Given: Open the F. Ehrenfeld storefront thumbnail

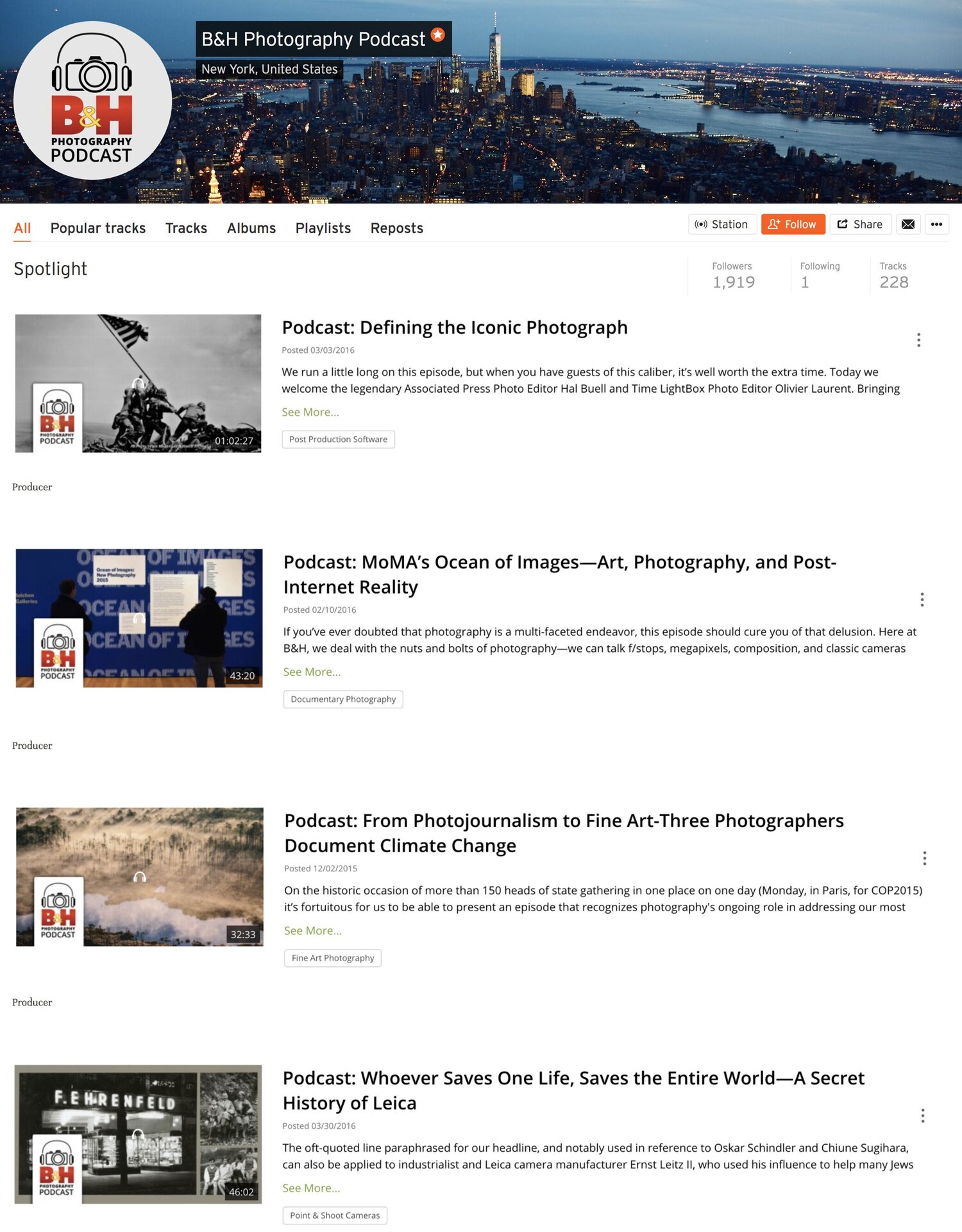Looking at the screenshot, I should [138, 1134].
